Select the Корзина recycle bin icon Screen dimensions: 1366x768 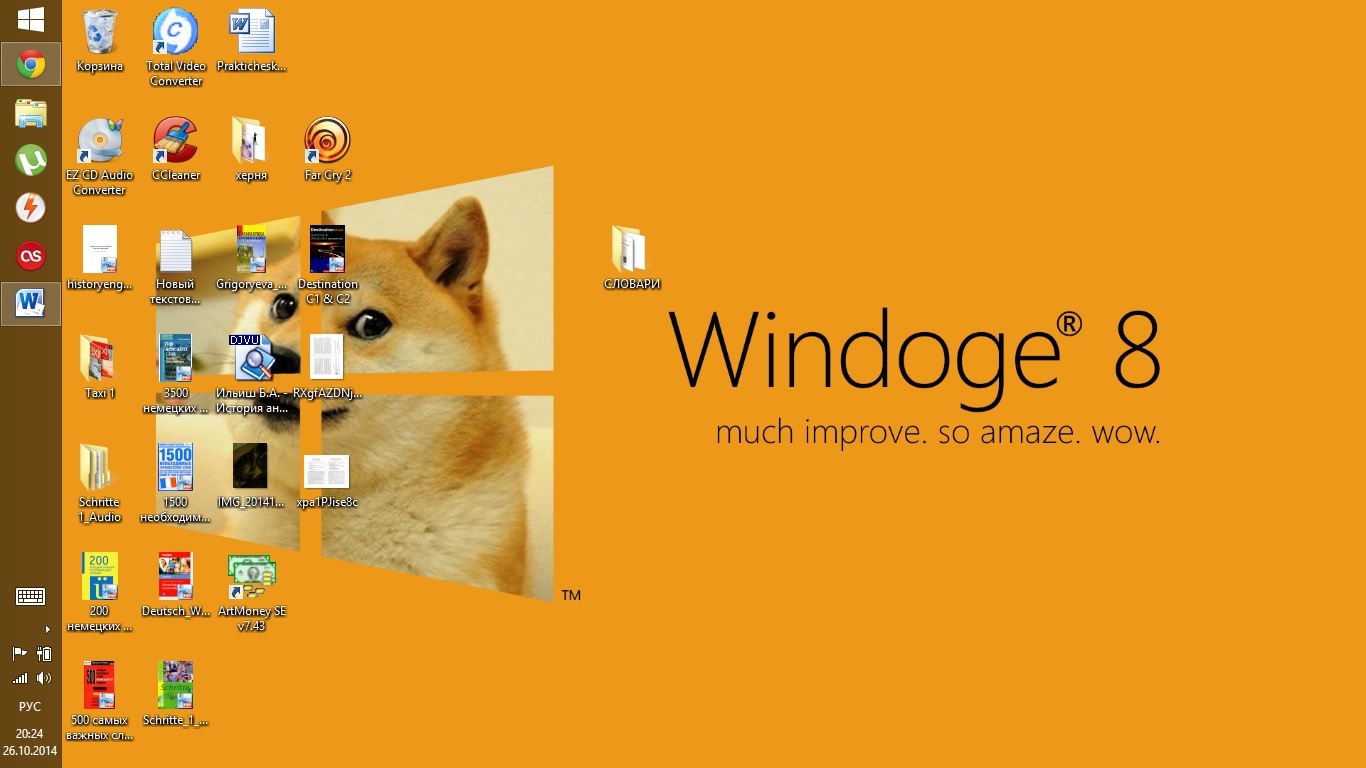click(100, 40)
